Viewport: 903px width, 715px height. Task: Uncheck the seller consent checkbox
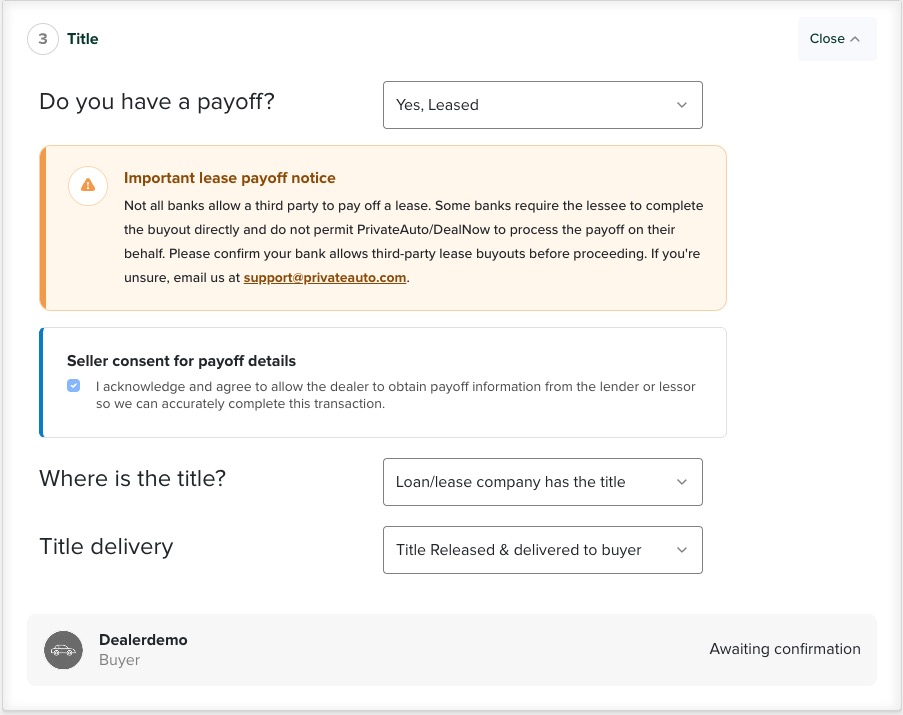coord(74,386)
